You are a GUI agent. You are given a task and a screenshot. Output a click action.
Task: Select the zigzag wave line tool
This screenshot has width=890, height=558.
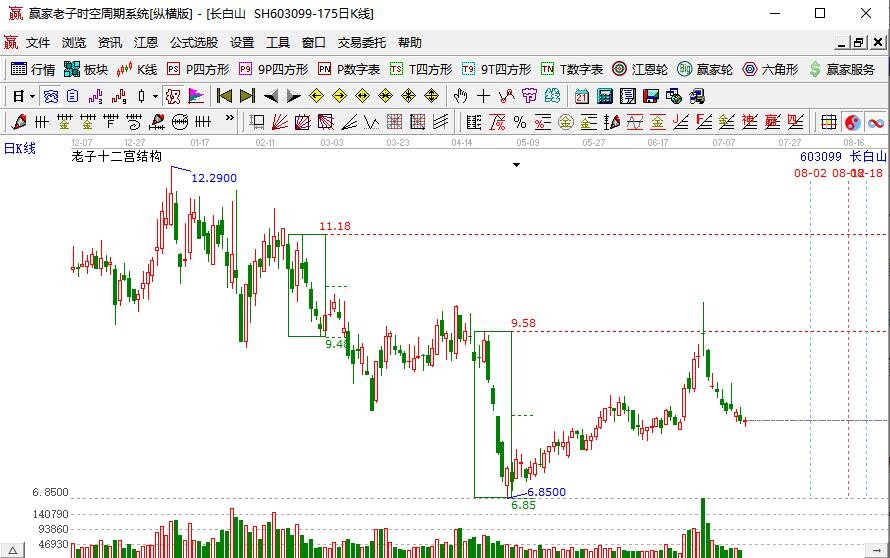372,122
